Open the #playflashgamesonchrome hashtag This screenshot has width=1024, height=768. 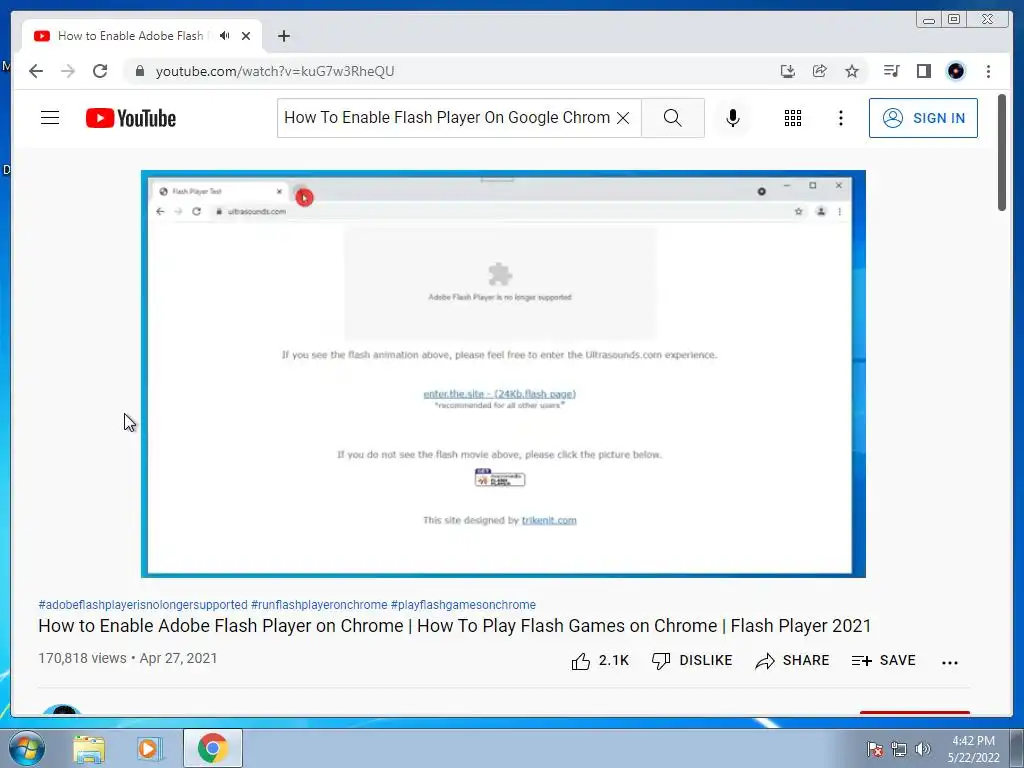pos(463,605)
